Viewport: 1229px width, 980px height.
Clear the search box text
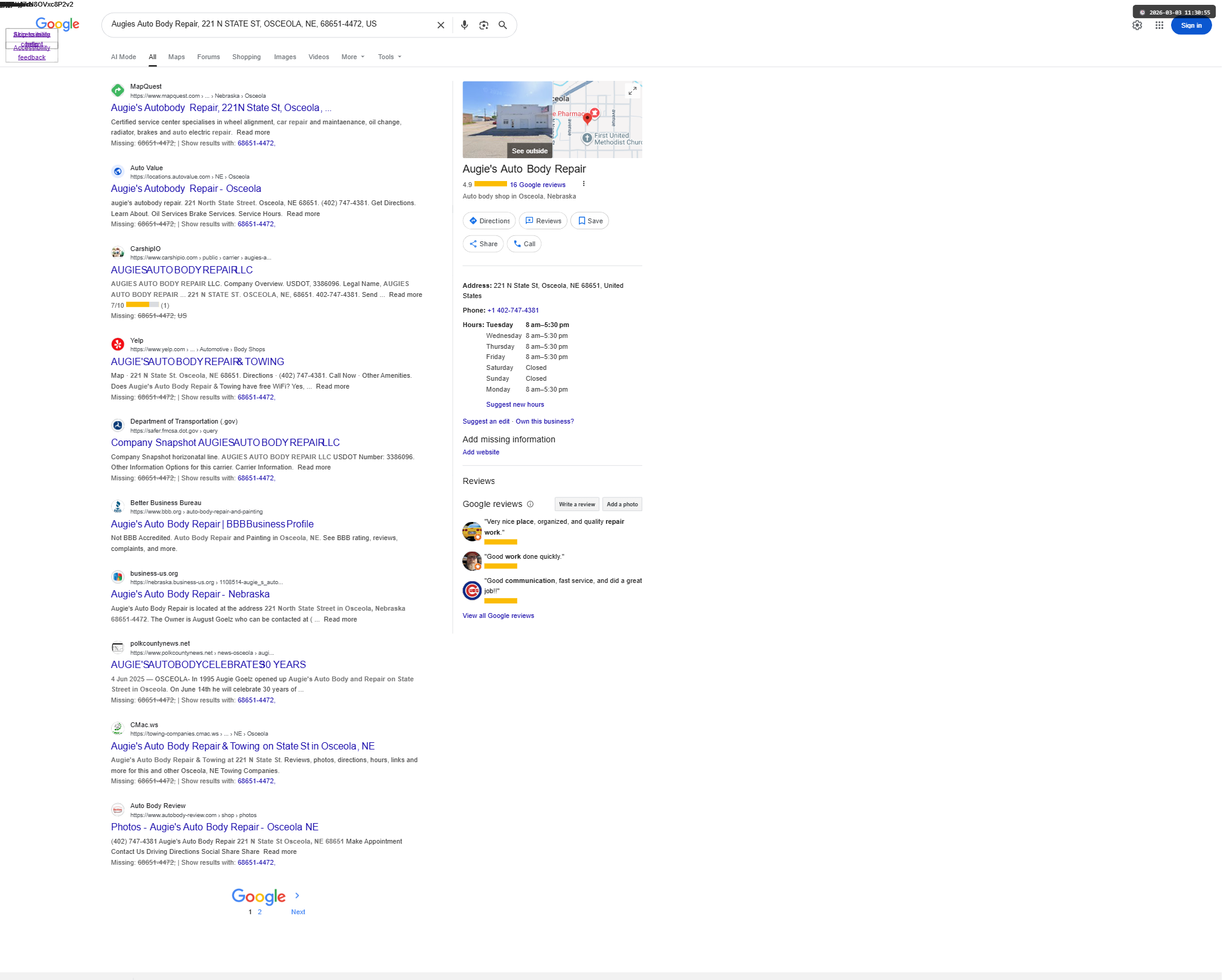tap(441, 25)
